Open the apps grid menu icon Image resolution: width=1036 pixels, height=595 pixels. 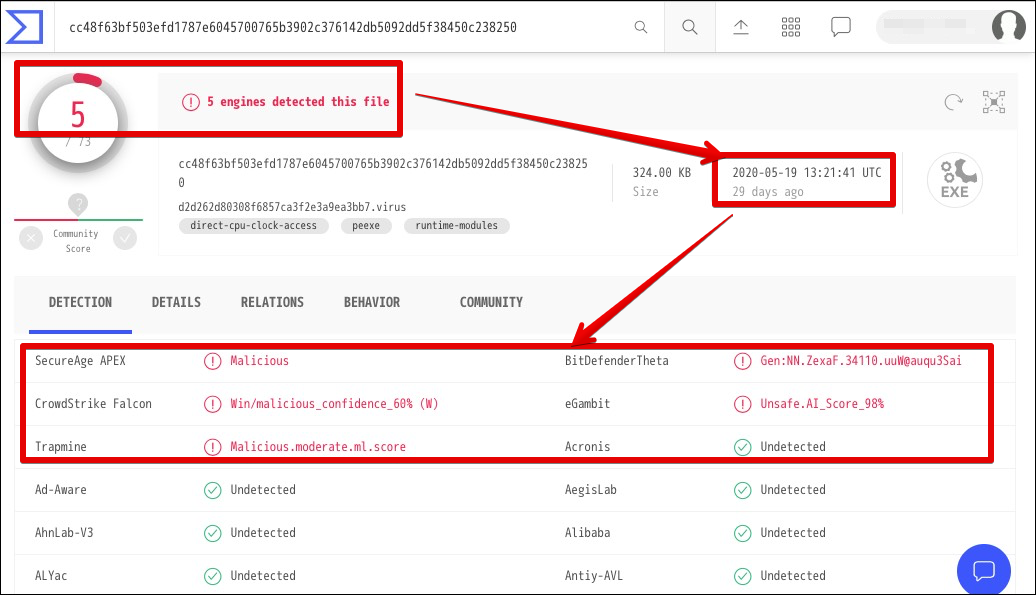[x=791, y=27]
